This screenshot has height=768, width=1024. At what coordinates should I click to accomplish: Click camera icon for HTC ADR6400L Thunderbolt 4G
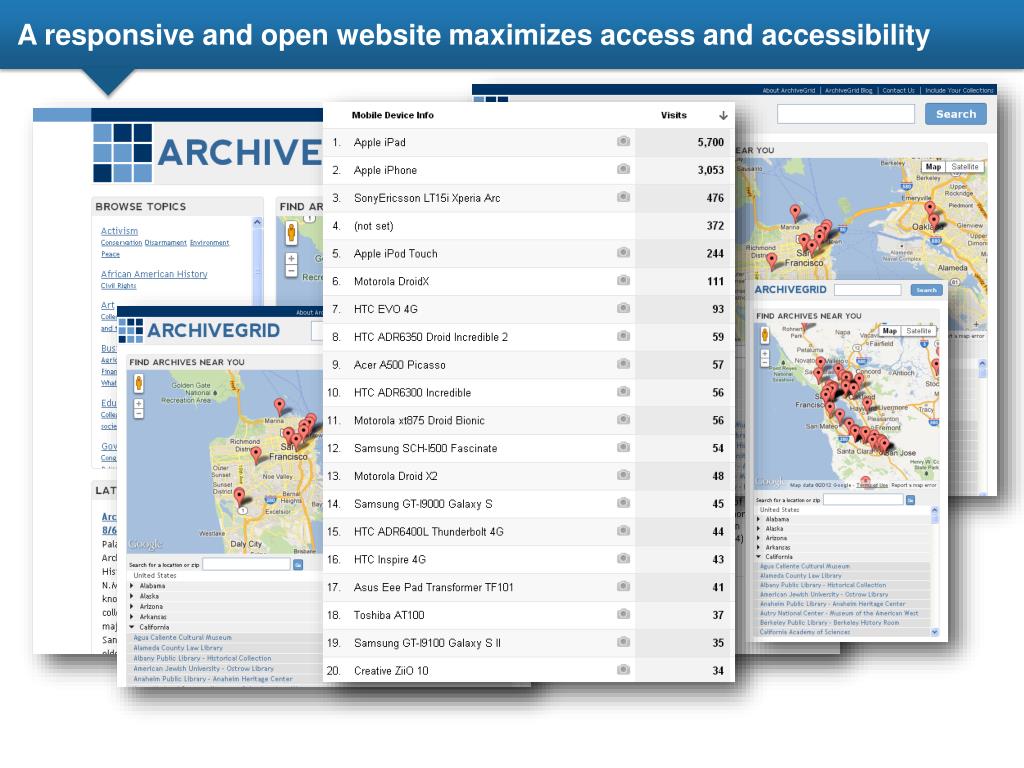pyautogui.click(x=624, y=531)
